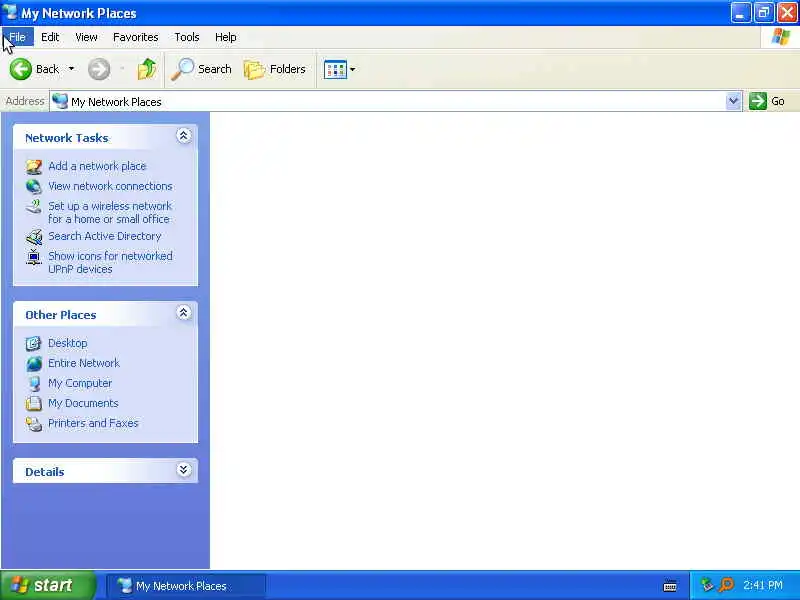Collapse the Network Tasks panel
Screen dimensions: 800x600
[184, 136]
